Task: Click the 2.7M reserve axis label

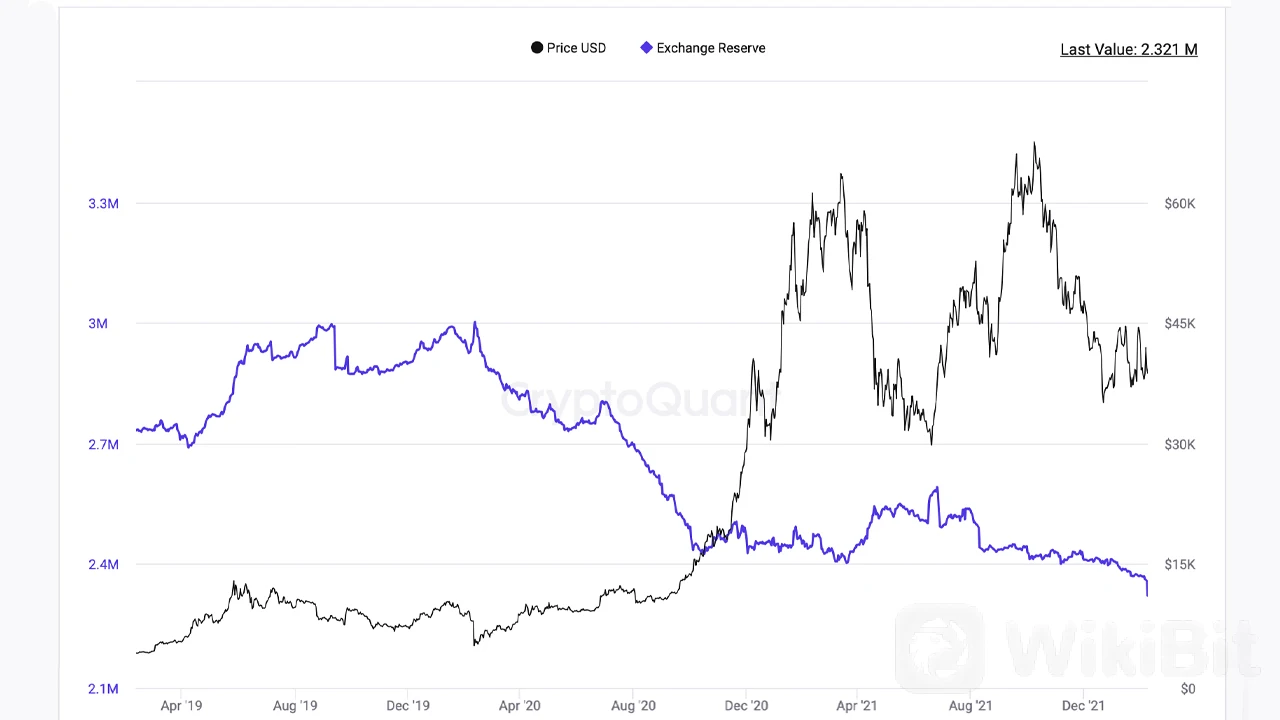Action: (103, 444)
